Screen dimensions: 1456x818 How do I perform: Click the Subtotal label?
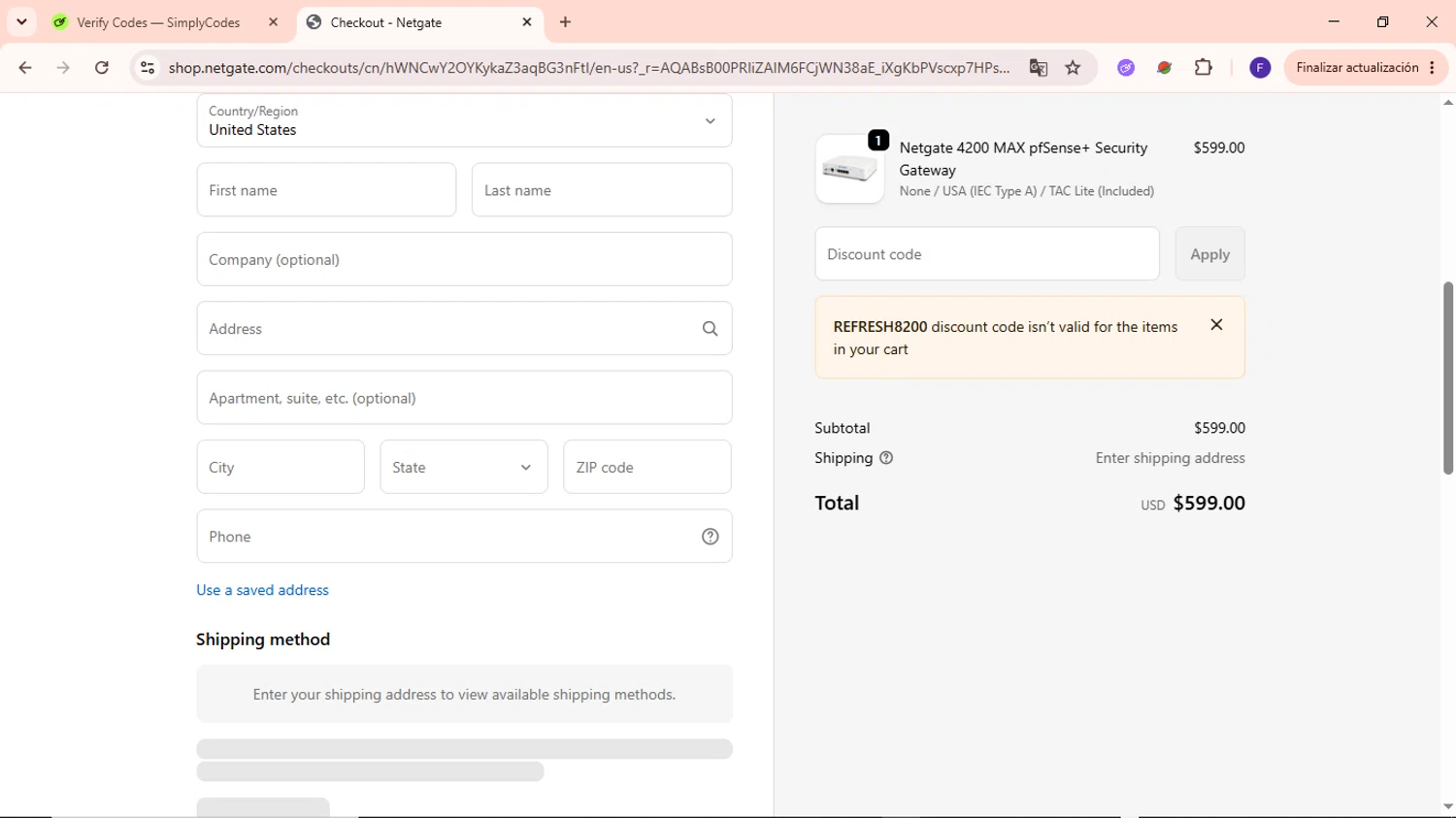pos(842,428)
